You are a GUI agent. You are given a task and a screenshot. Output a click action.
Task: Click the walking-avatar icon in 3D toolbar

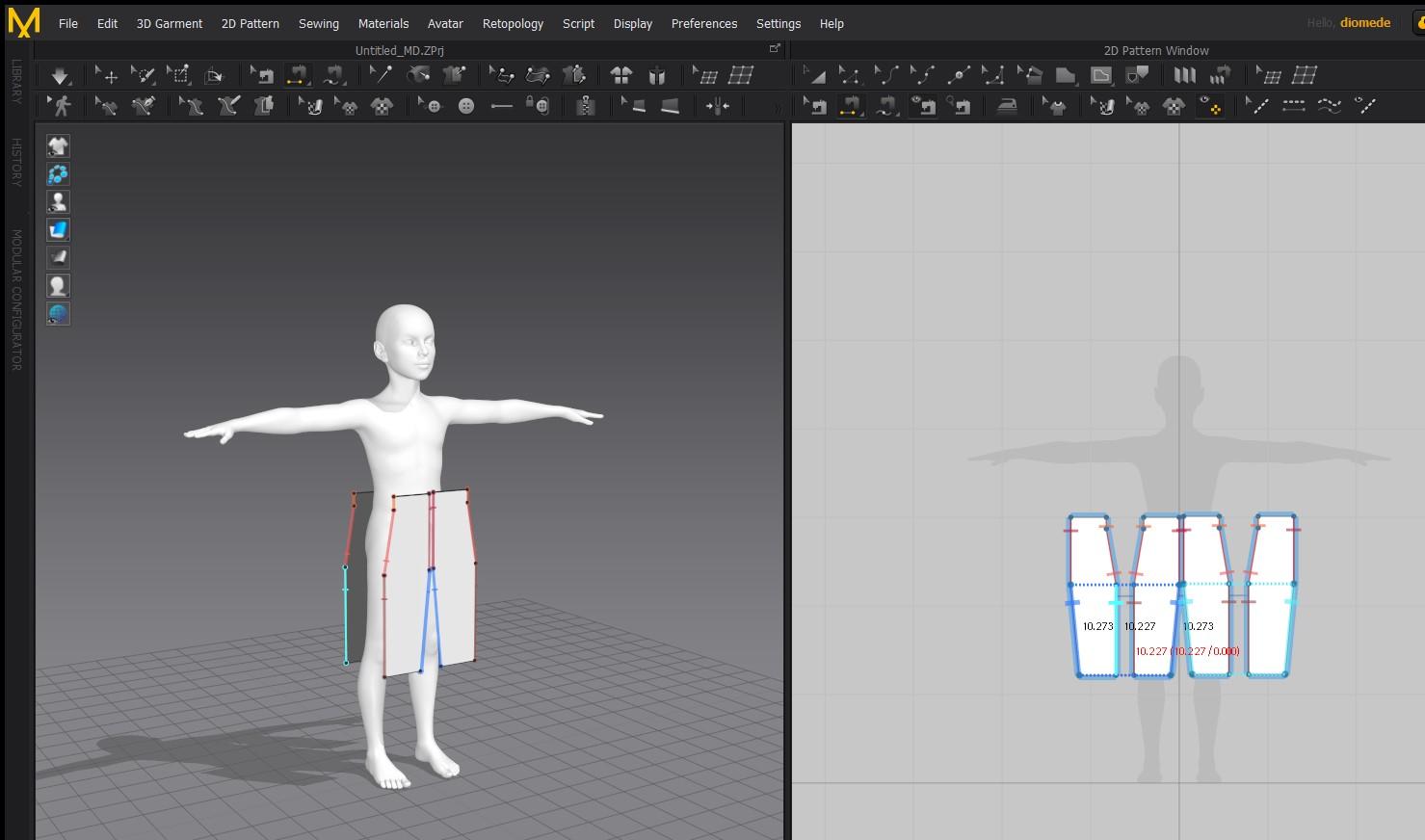click(x=61, y=106)
